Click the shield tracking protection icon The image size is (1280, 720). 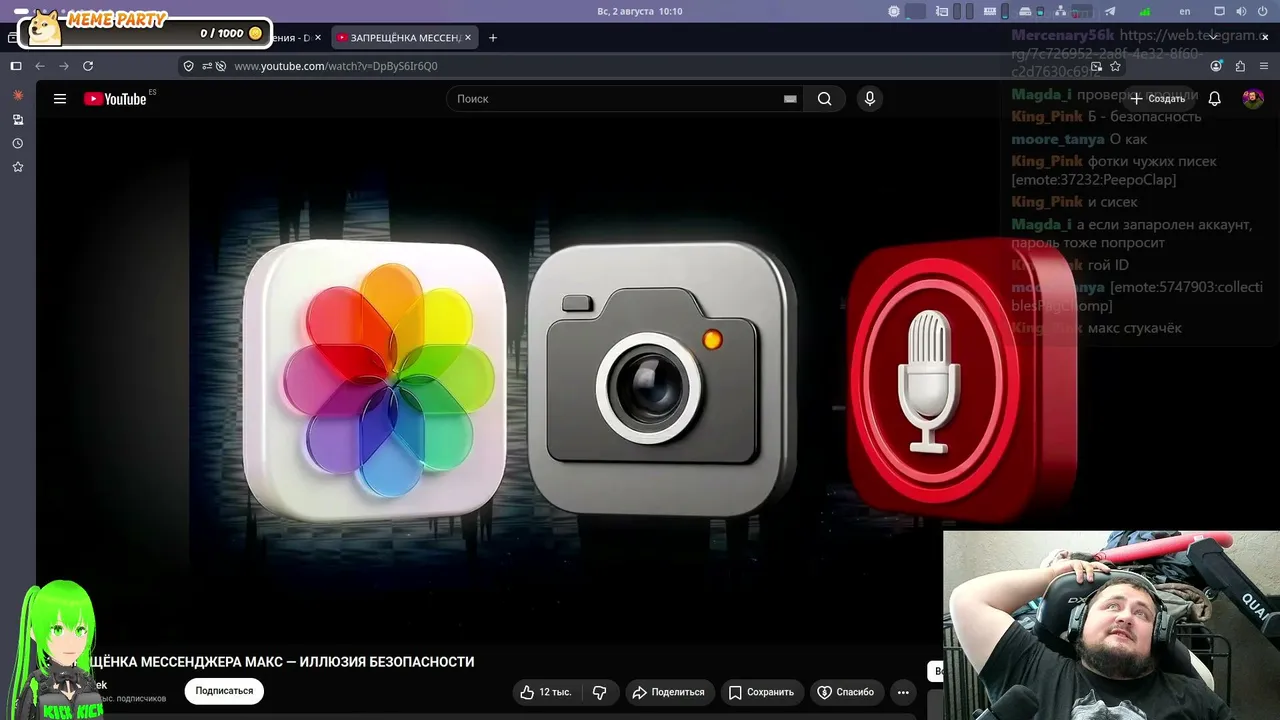click(188, 66)
